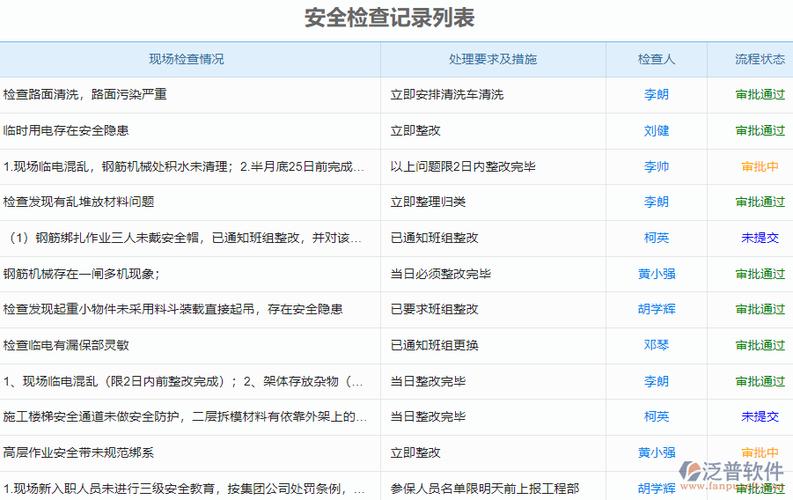Open inspector 黄小强 in the 一闸多机 row
The image size is (793, 500).
[656, 274]
